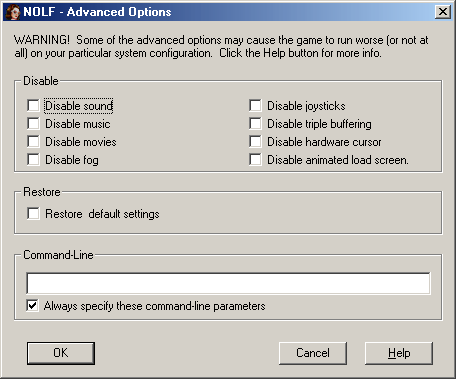The width and height of the screenshot is (456, 379).
Task: Click the WARNING message text
Action: (221, 46)
